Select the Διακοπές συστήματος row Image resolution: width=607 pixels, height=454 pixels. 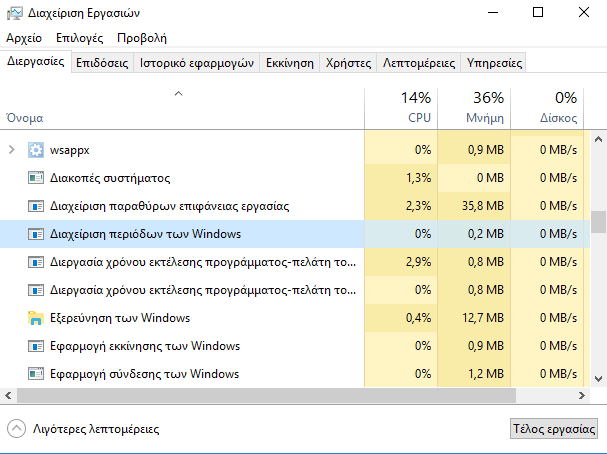click(x=295, y=178)
